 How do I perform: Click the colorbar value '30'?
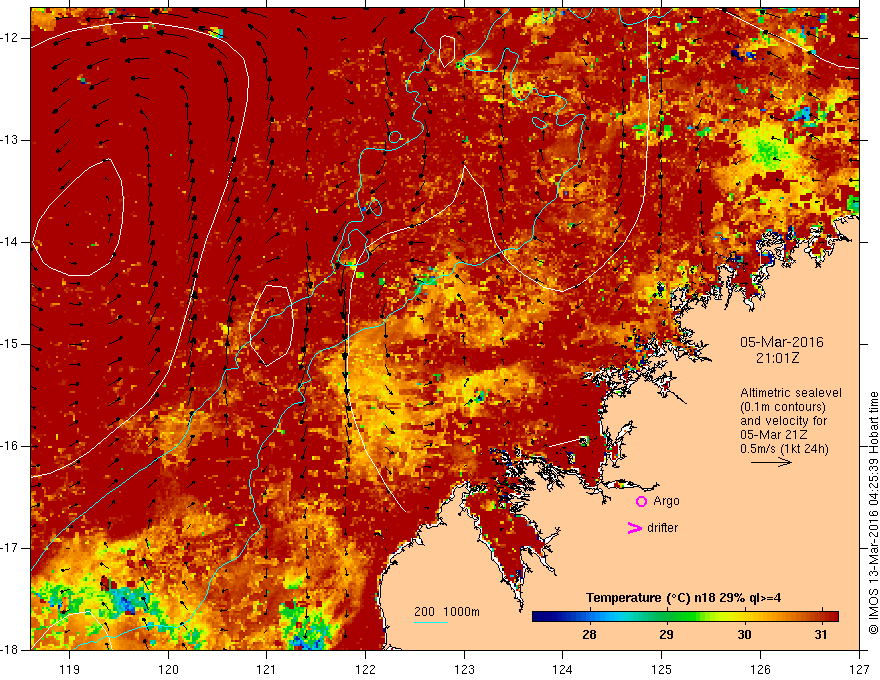(x=744, y=635)
